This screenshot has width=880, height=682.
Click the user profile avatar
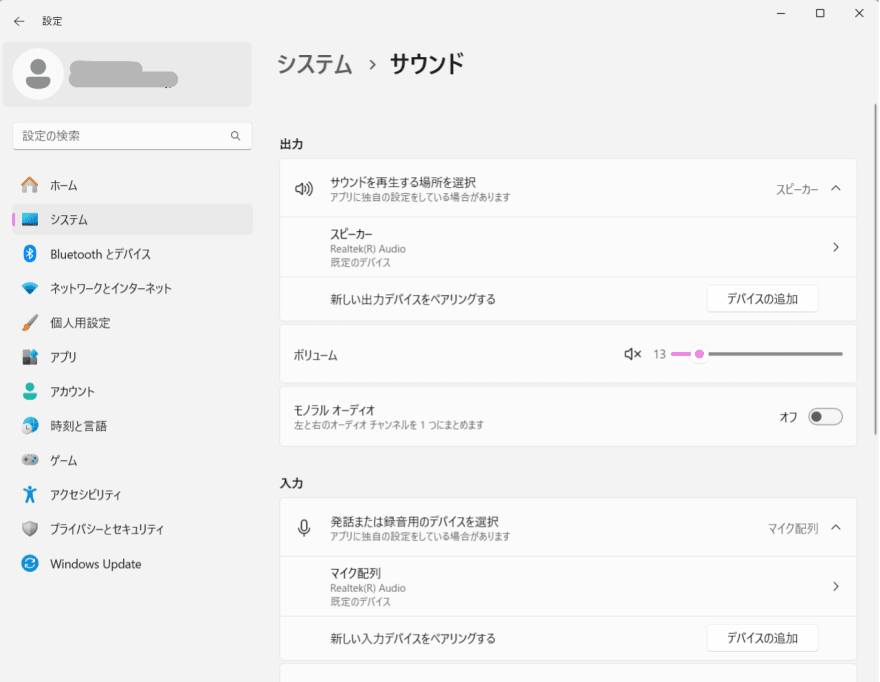pos(39,74)
